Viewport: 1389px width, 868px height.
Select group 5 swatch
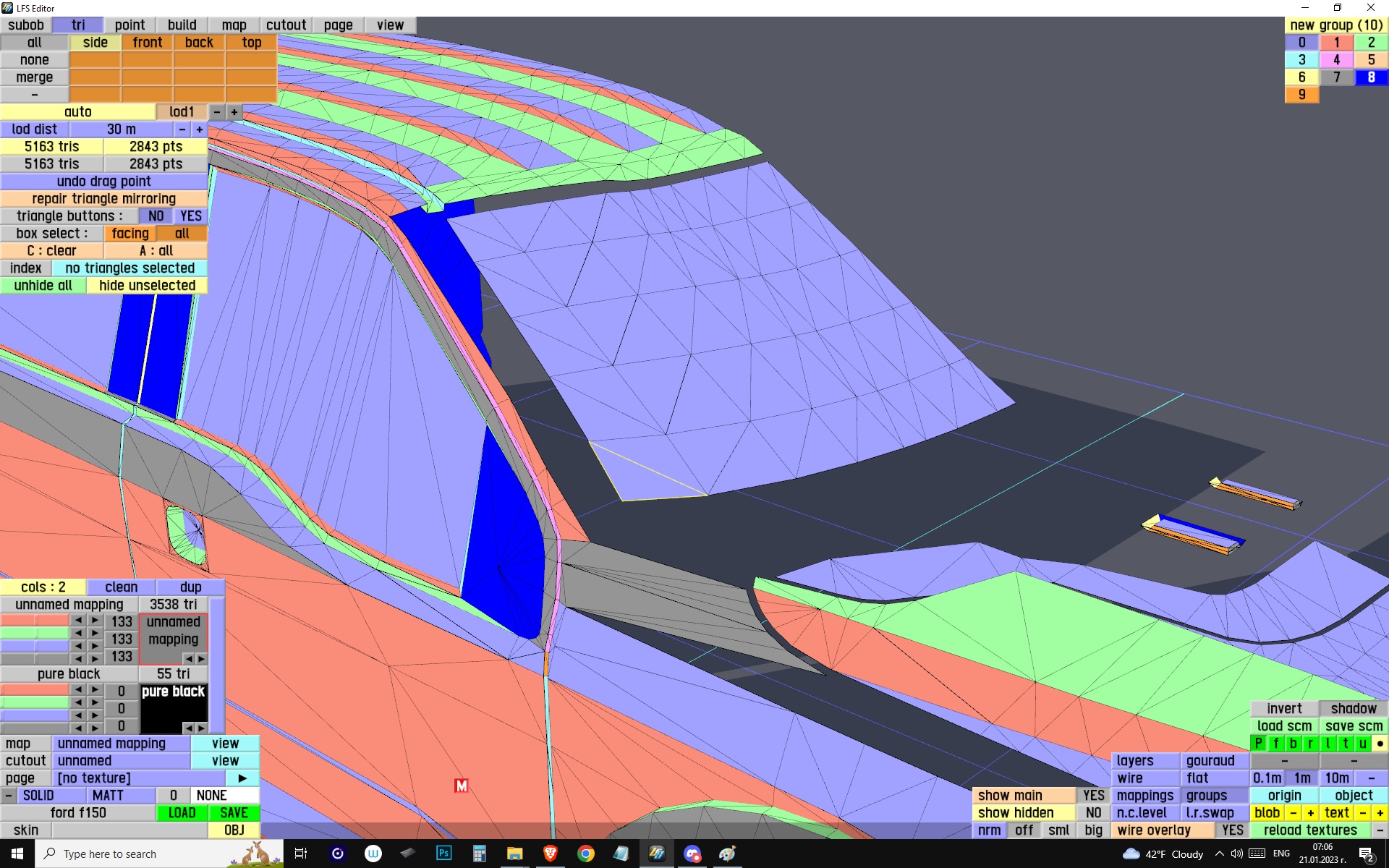[x=1371, y=60]
